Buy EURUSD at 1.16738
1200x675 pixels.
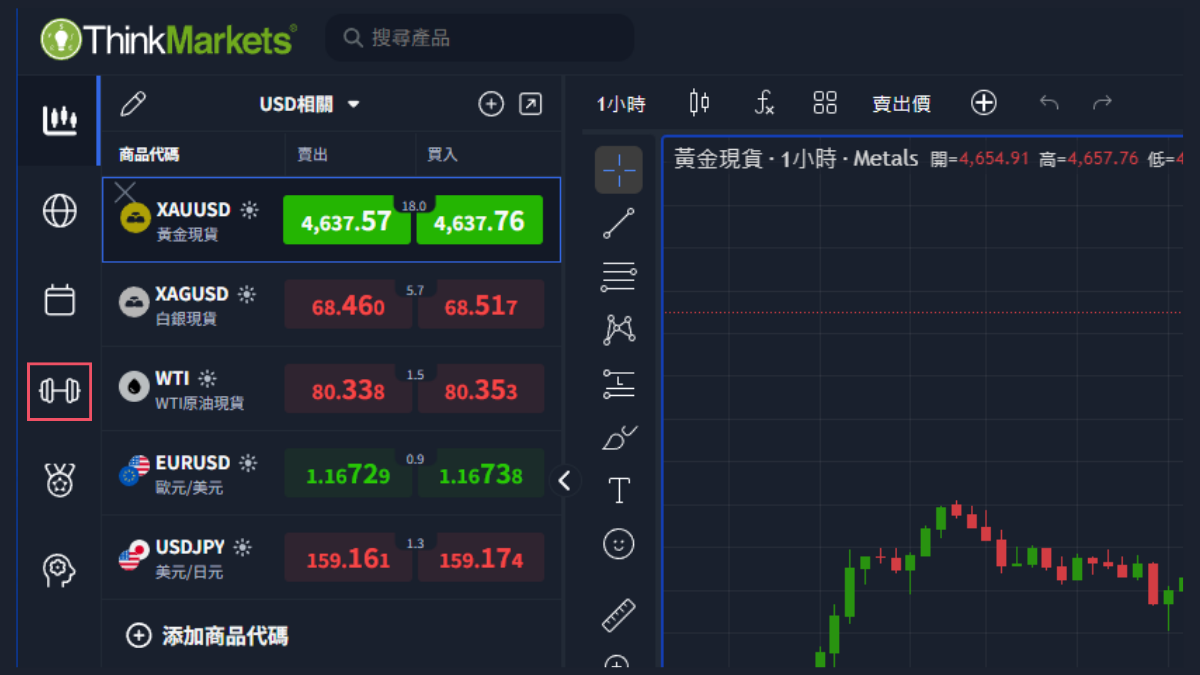pyautogui.click(x=481, y=474)
